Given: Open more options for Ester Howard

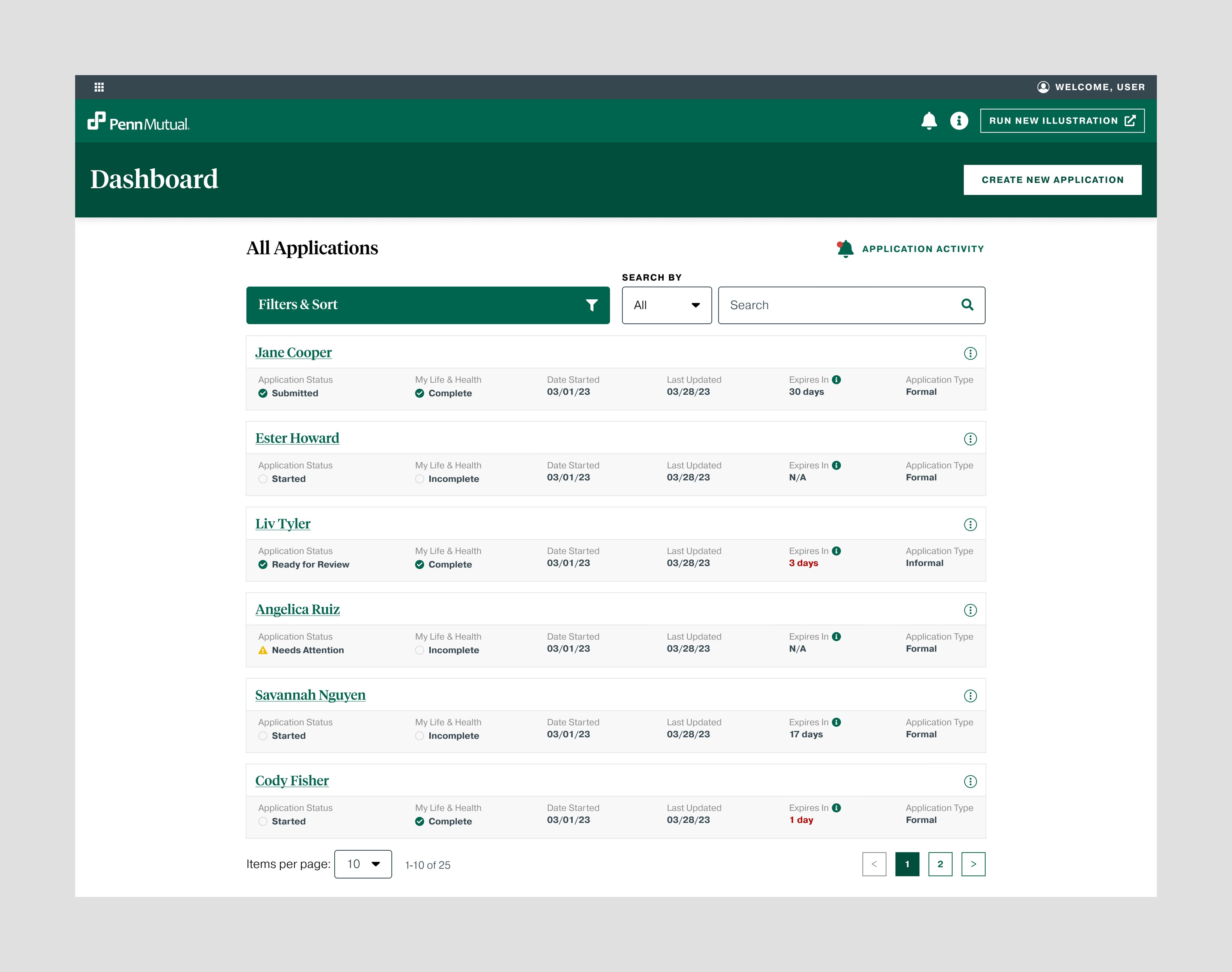Looking at the screenshot, I should tap(970, 439).
